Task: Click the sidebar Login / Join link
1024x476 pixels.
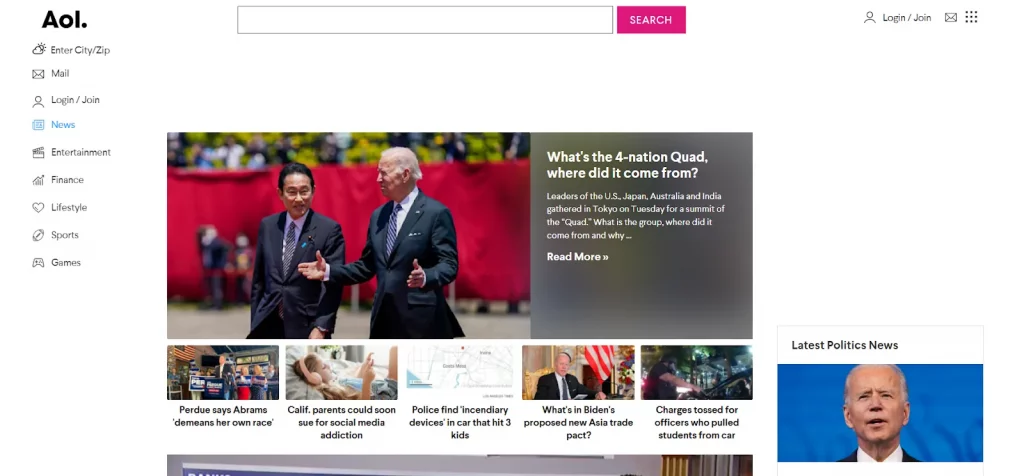Action: tap(76, 100)
